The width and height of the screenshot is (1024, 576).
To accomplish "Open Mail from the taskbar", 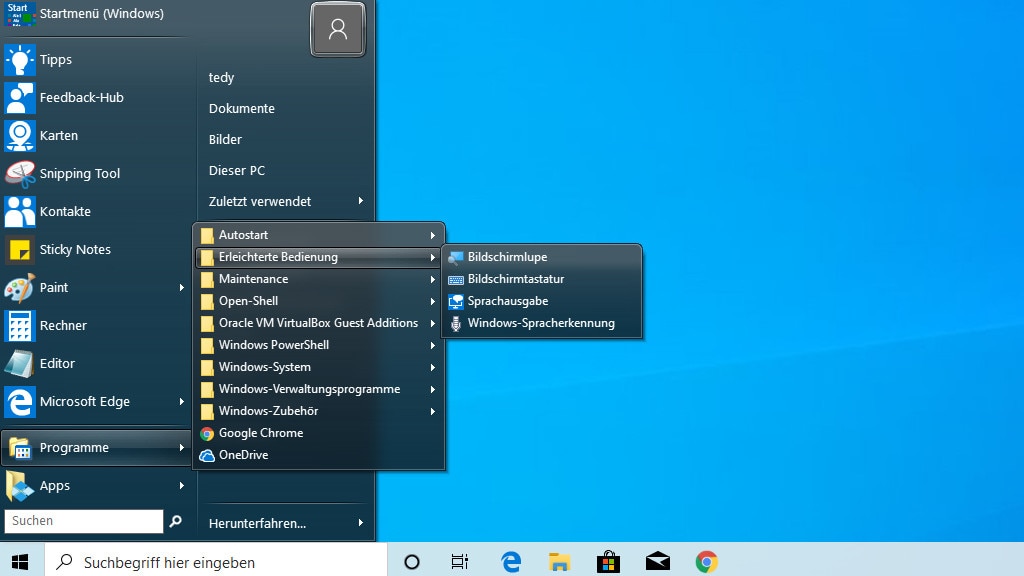I will point(657,561).
